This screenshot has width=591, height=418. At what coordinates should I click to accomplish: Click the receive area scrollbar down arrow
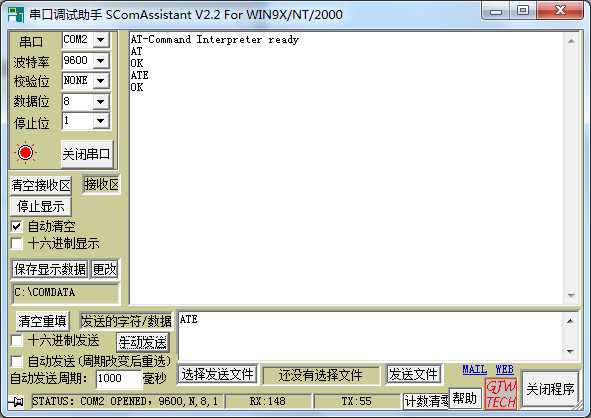(x=571, y=295)
